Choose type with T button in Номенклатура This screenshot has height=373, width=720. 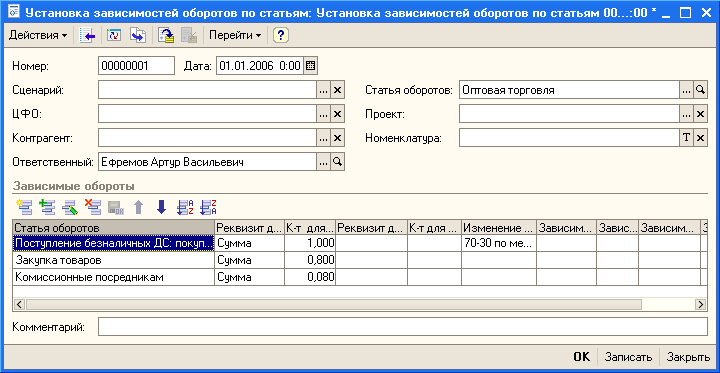[x=686, y=138]
